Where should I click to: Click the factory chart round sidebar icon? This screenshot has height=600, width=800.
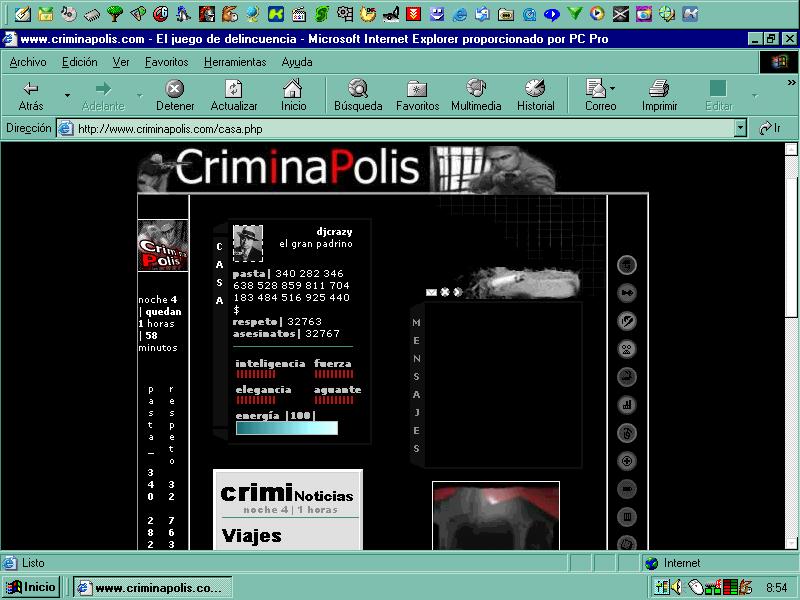click(x=627, y=405)
